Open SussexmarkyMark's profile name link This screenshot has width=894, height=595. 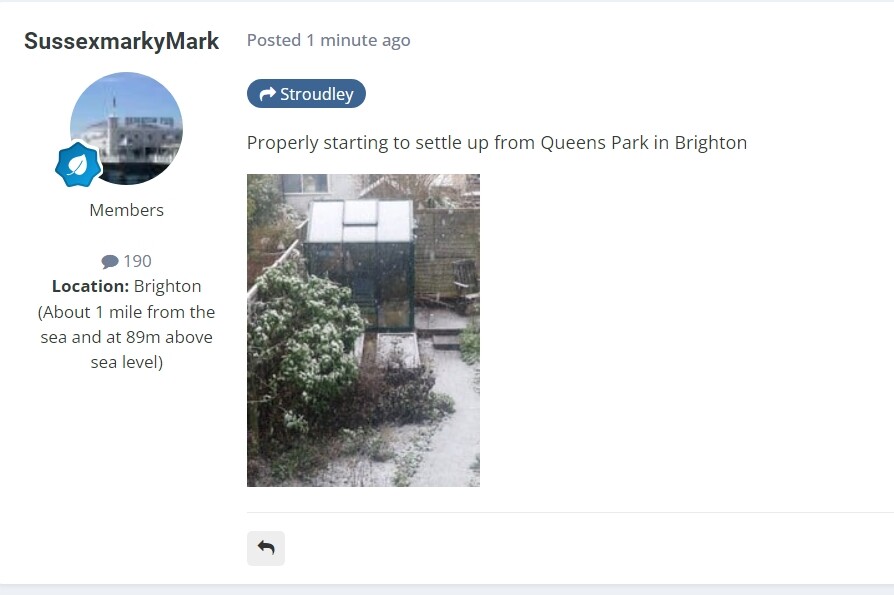[121, 41]
